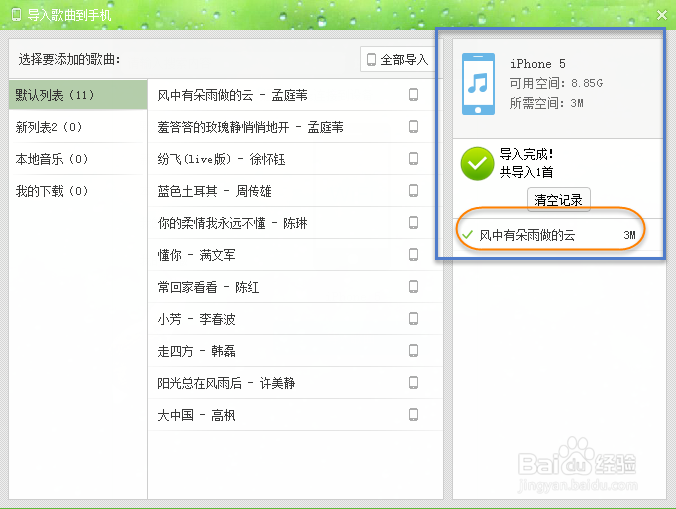Click the iPhone 5 device name
Image resolution: width=676 pixels, height=509 pixels.
(x=538, y=64)
